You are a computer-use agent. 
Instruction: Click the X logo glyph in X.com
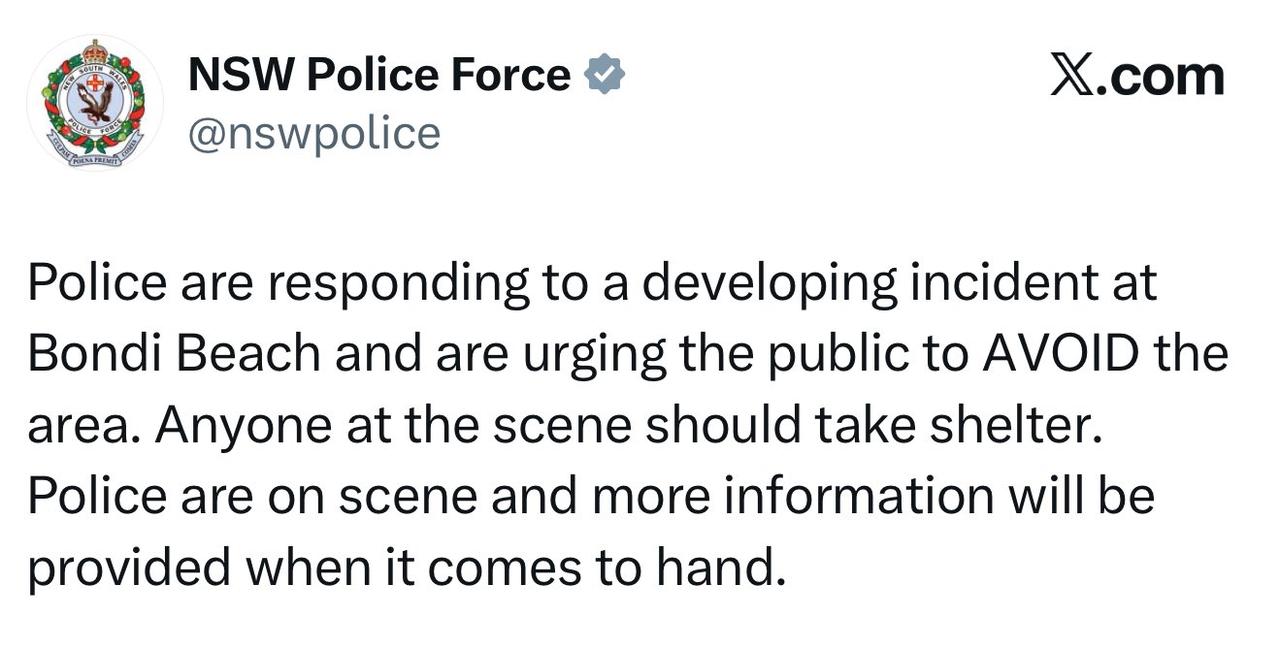(1072, 76)
